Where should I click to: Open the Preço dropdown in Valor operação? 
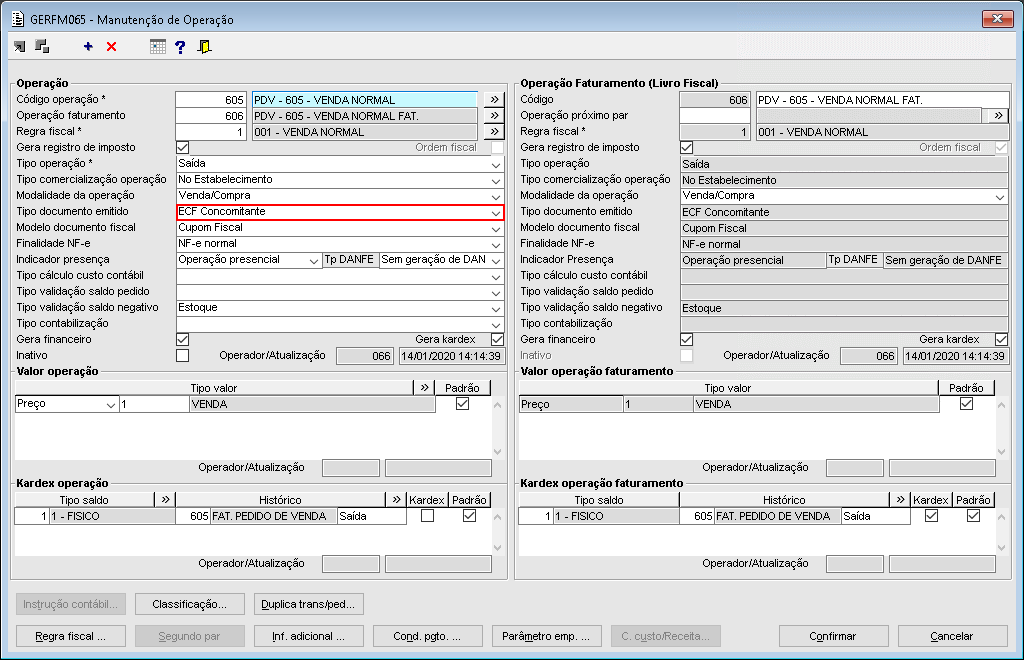click(111, 404)
